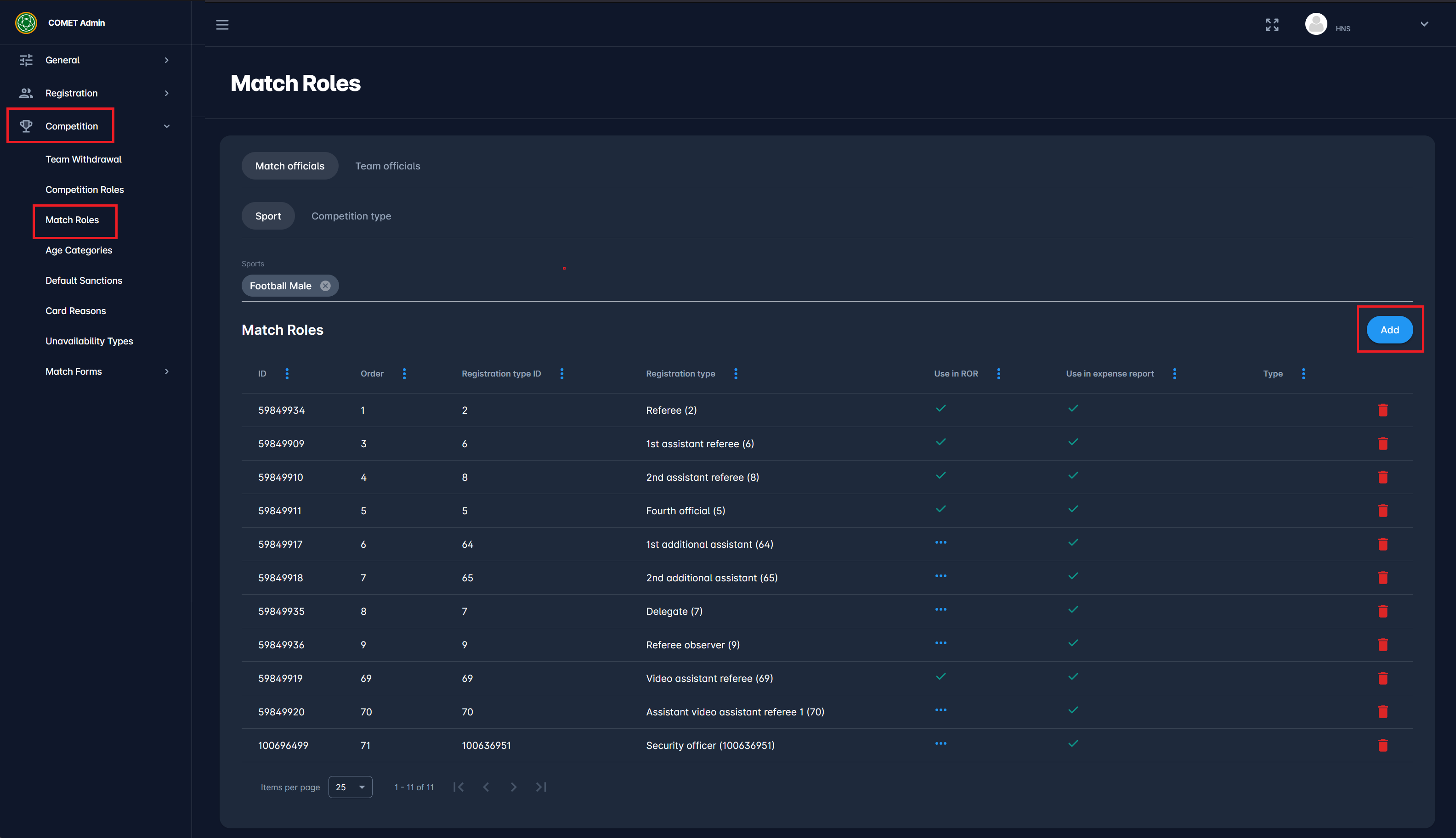Screen dimensions: 1456x838
Task: Delete the Referee (2) row
Action: (1383, 410)
